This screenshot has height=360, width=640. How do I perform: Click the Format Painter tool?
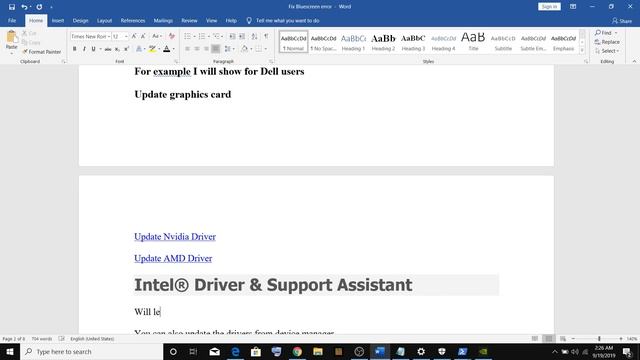(x=42, y=52)
